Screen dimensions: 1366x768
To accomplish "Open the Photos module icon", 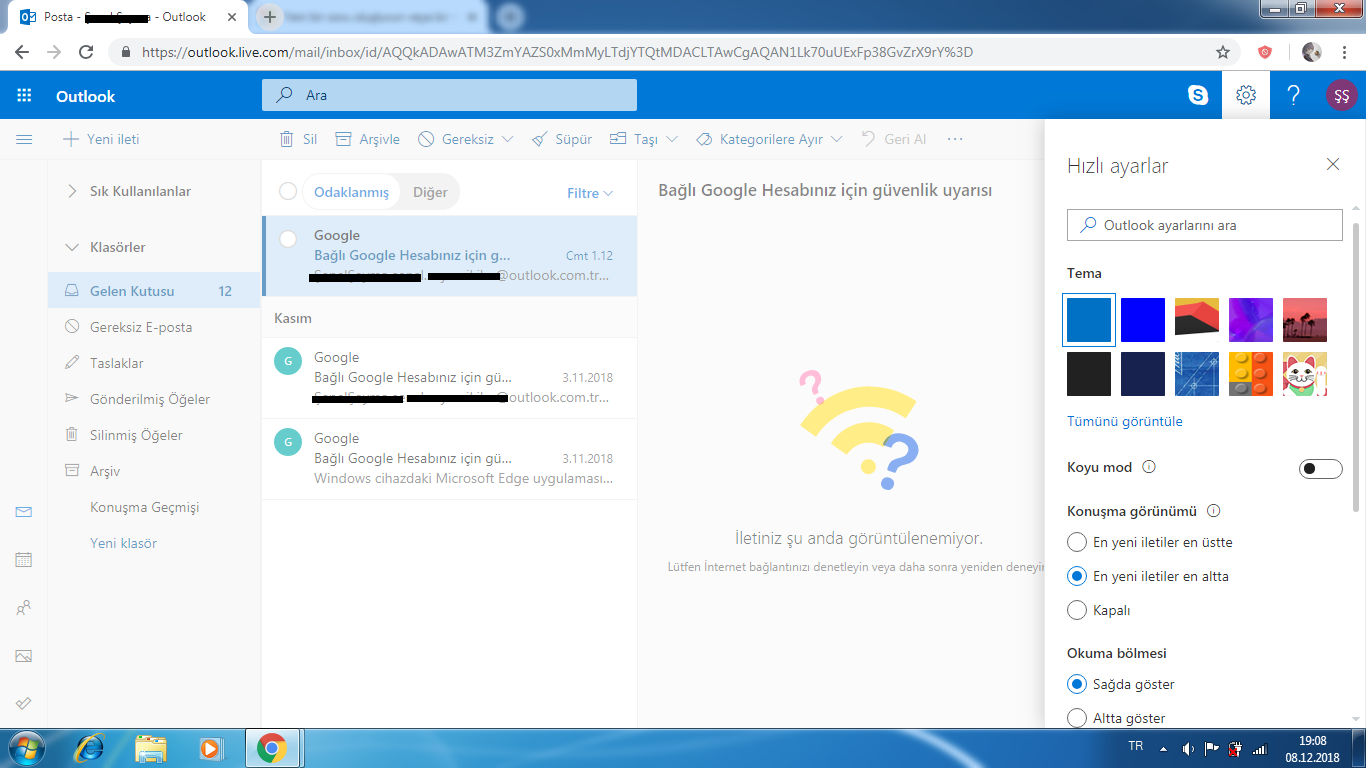I will [x=24, y=656].
